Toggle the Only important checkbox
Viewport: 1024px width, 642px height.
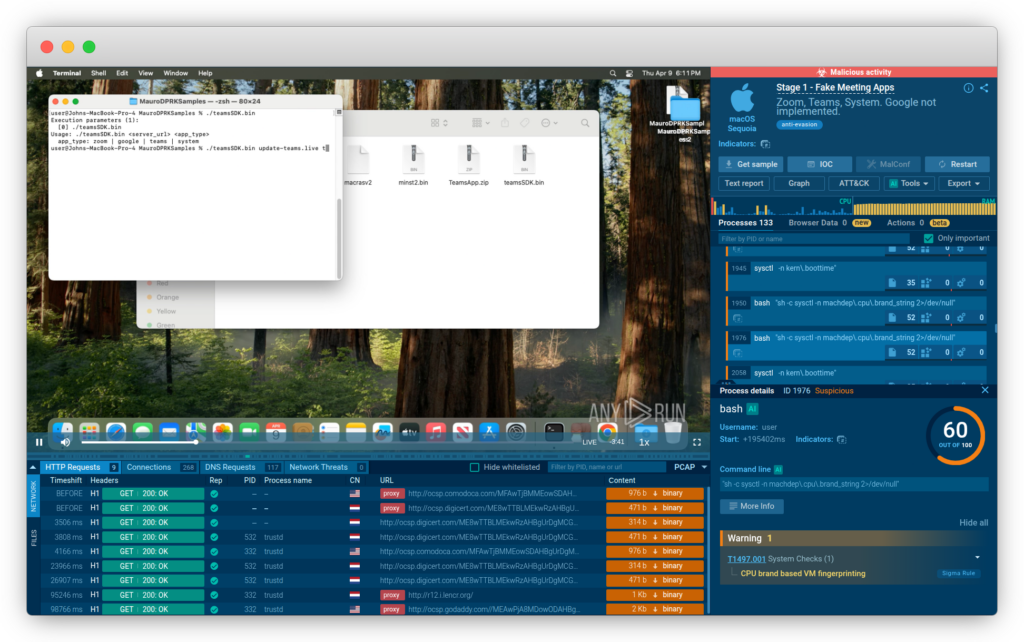[929, 238]
